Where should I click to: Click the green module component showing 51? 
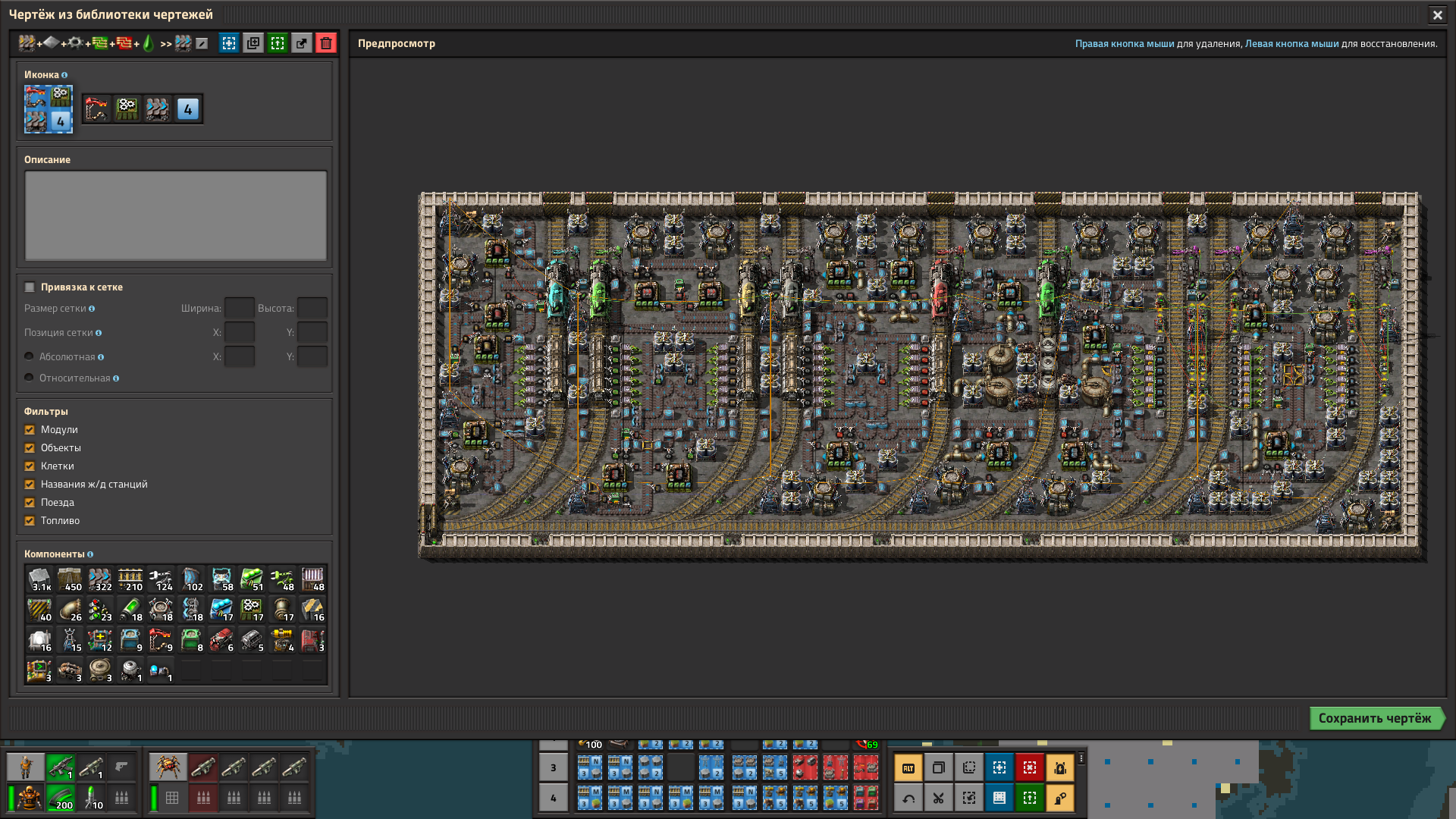[x=252, y=579]
